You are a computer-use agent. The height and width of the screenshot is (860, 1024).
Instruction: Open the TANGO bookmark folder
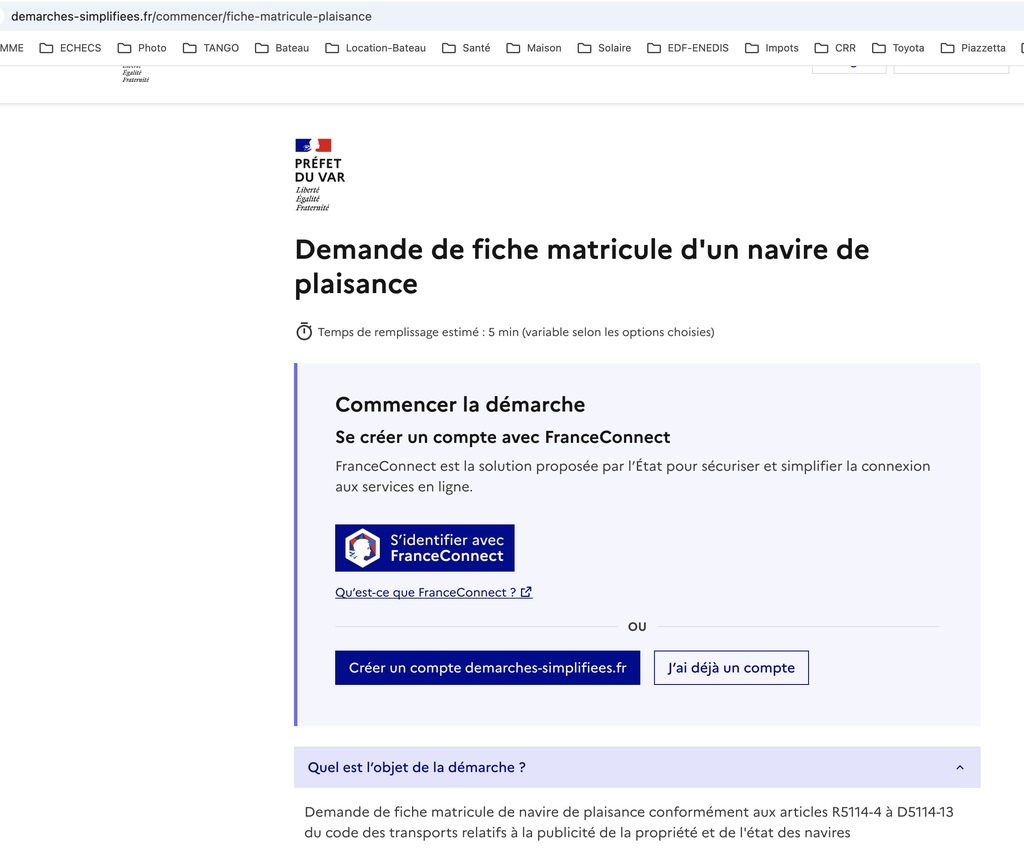tap(211, 48)
